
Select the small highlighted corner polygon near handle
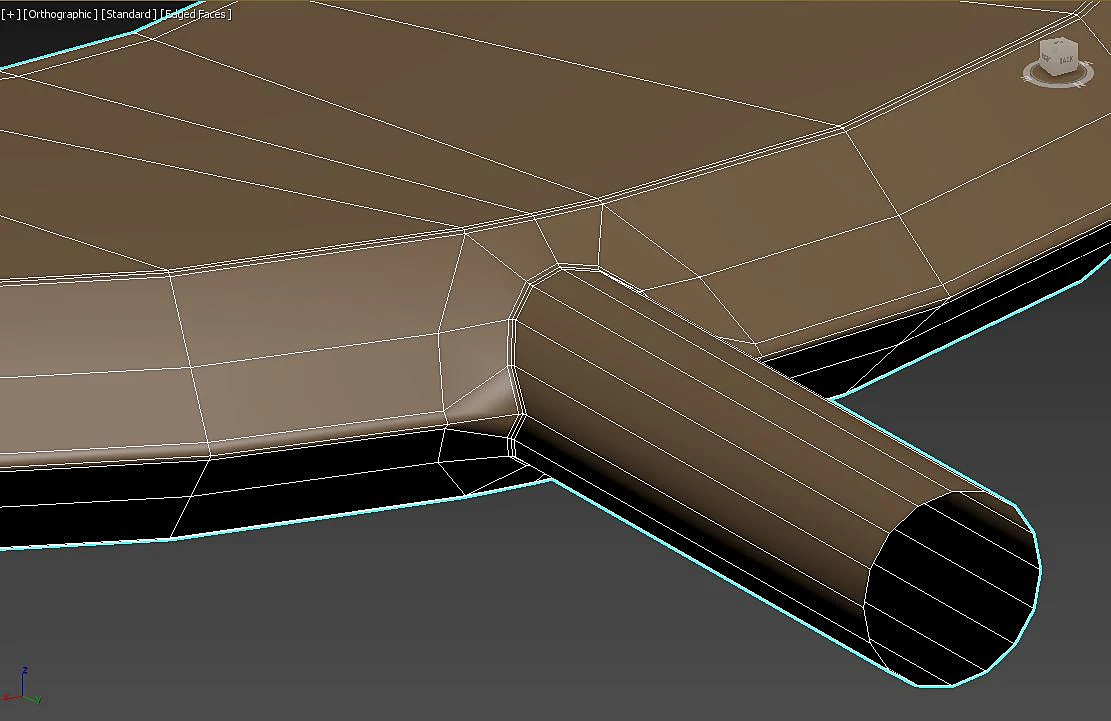click(x=484, y=400)
